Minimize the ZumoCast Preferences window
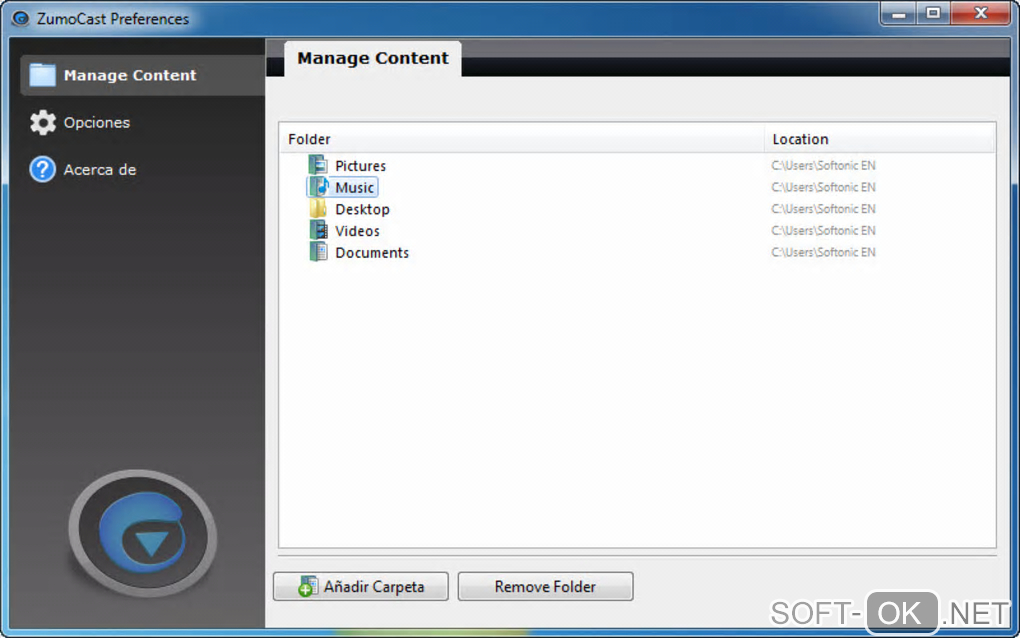 click(x=899, y=13)
